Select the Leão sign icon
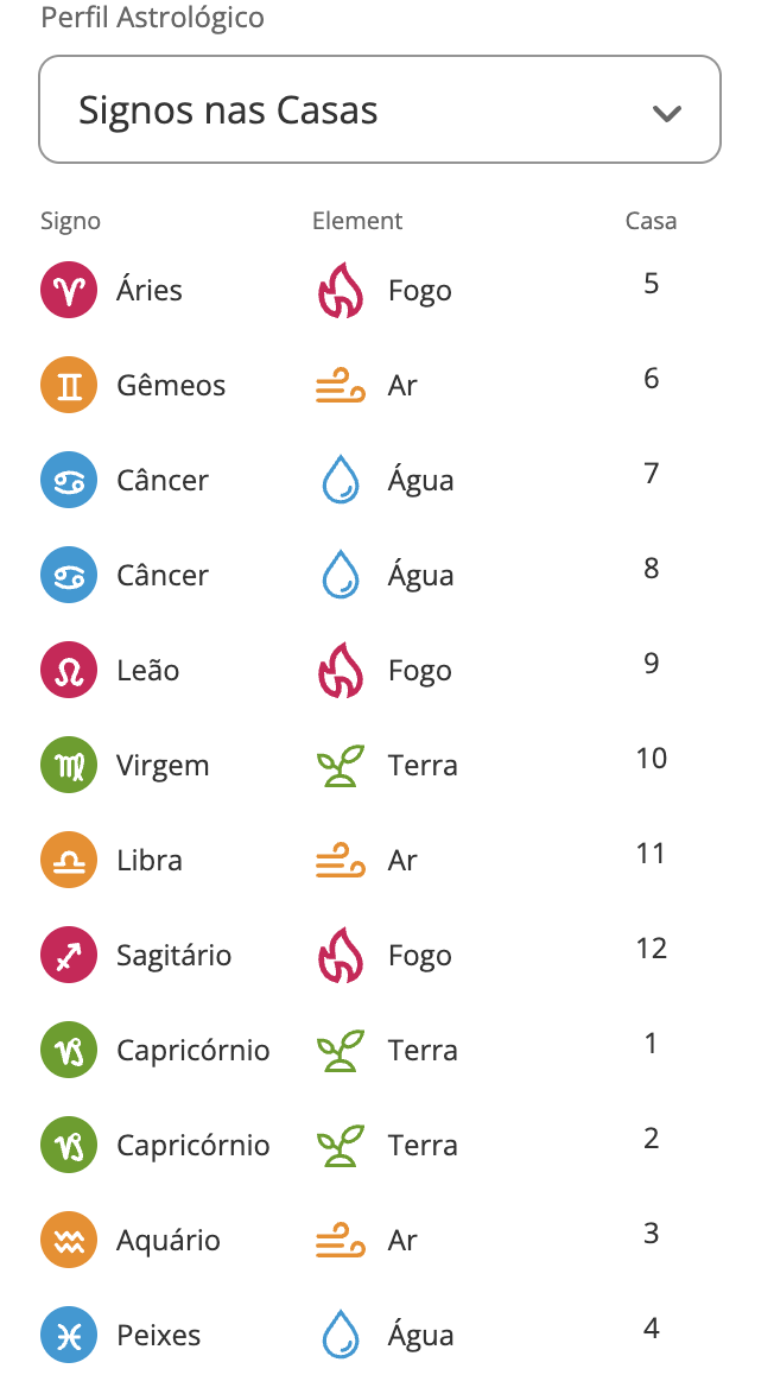Screen dimensions: 774x1375 tap(69, 671)
